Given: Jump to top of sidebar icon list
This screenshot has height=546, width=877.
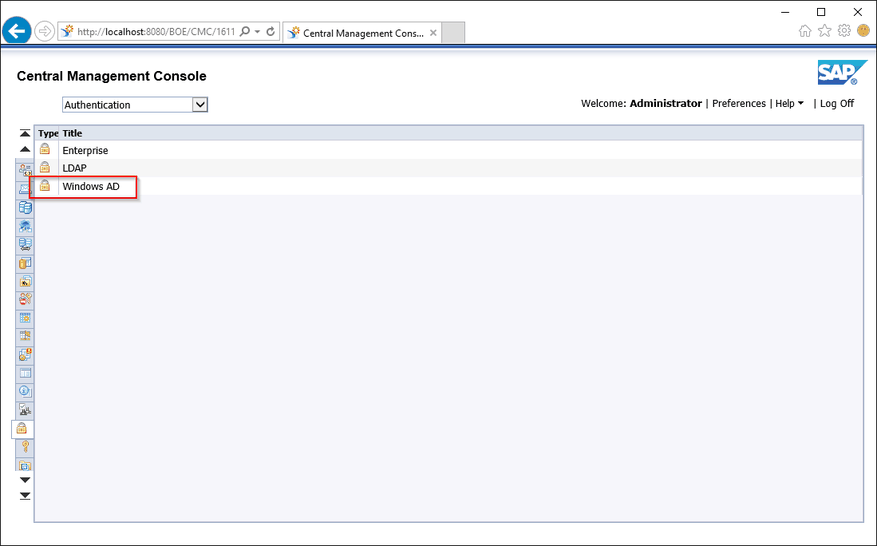Looking at the screenshot, I should point(25,133).
